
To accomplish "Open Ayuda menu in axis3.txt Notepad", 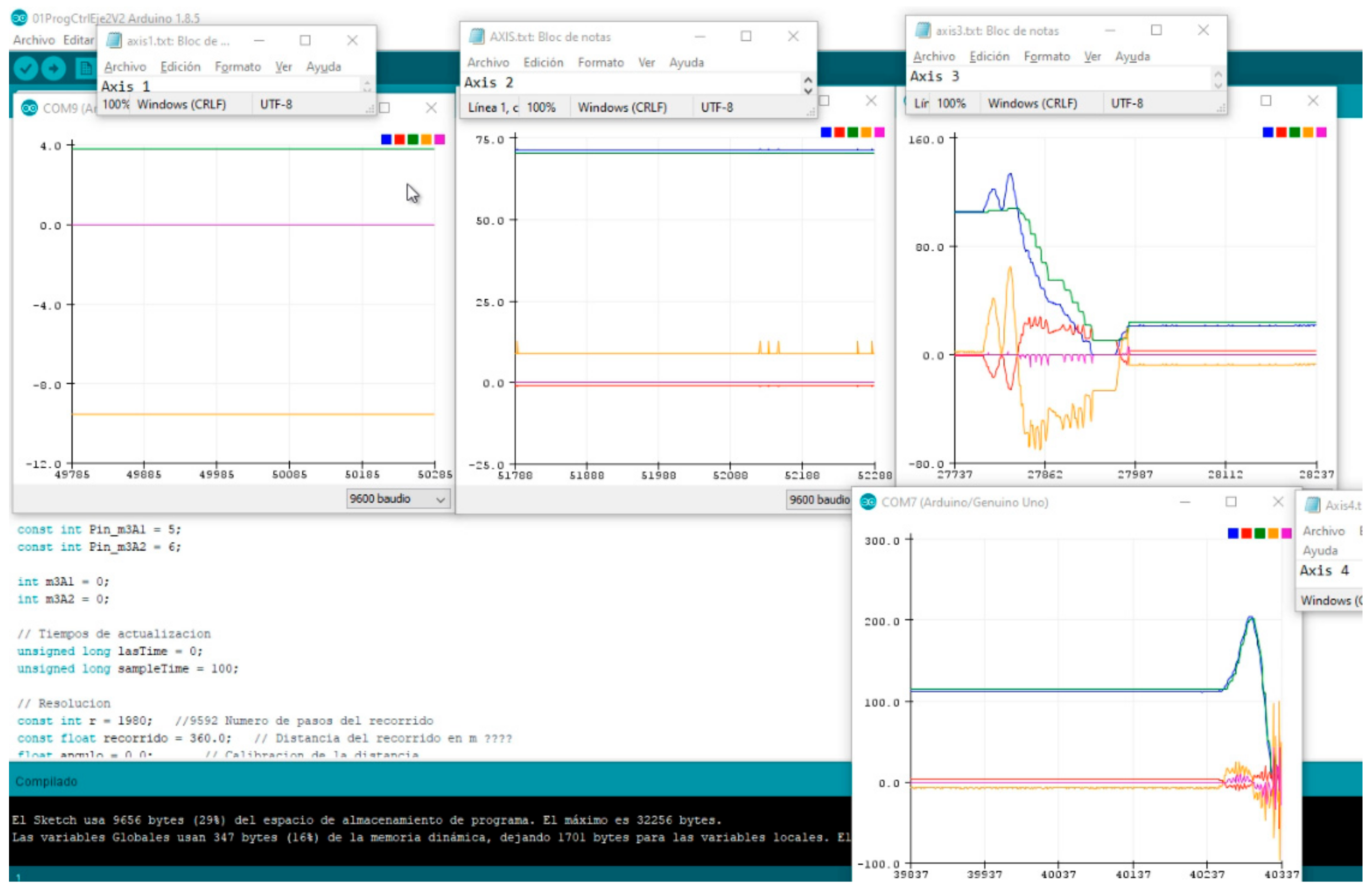I will click(x=1132, y=56).
